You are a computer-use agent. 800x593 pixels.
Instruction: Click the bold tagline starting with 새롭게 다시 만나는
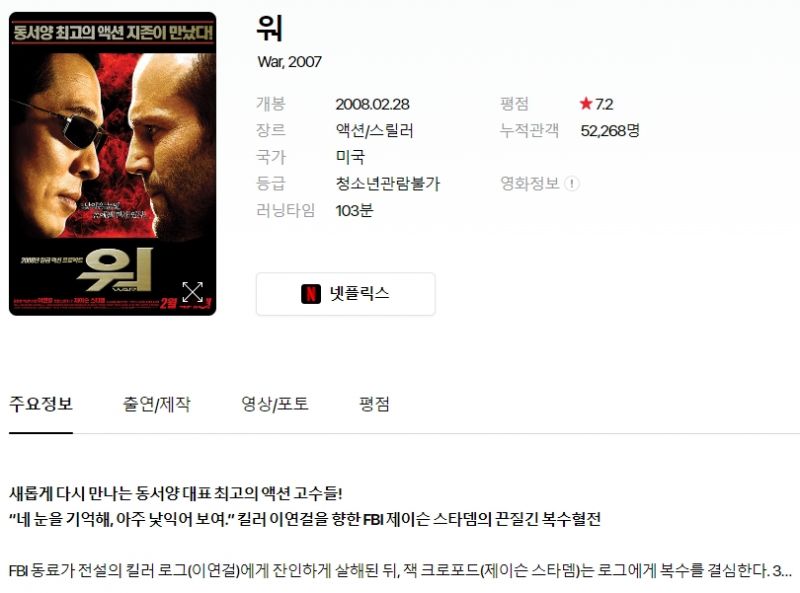pos(176,493)
